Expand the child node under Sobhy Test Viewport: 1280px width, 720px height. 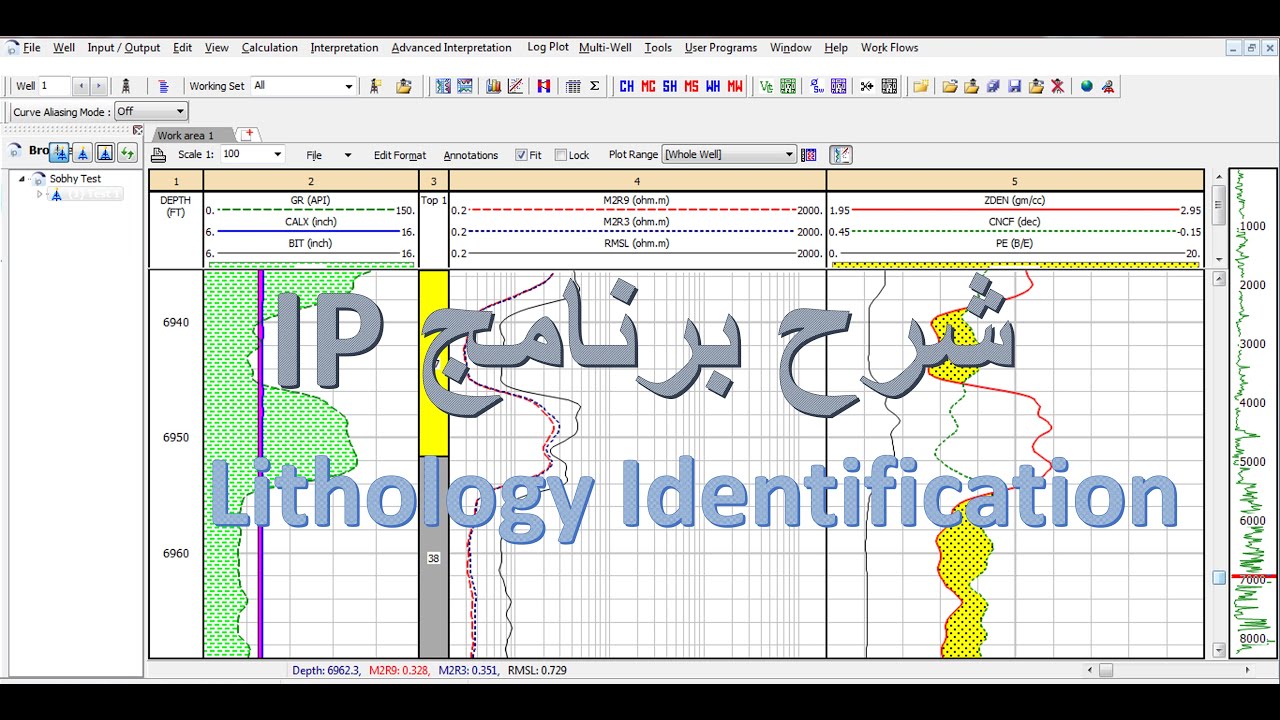click(x=40, y=194)
